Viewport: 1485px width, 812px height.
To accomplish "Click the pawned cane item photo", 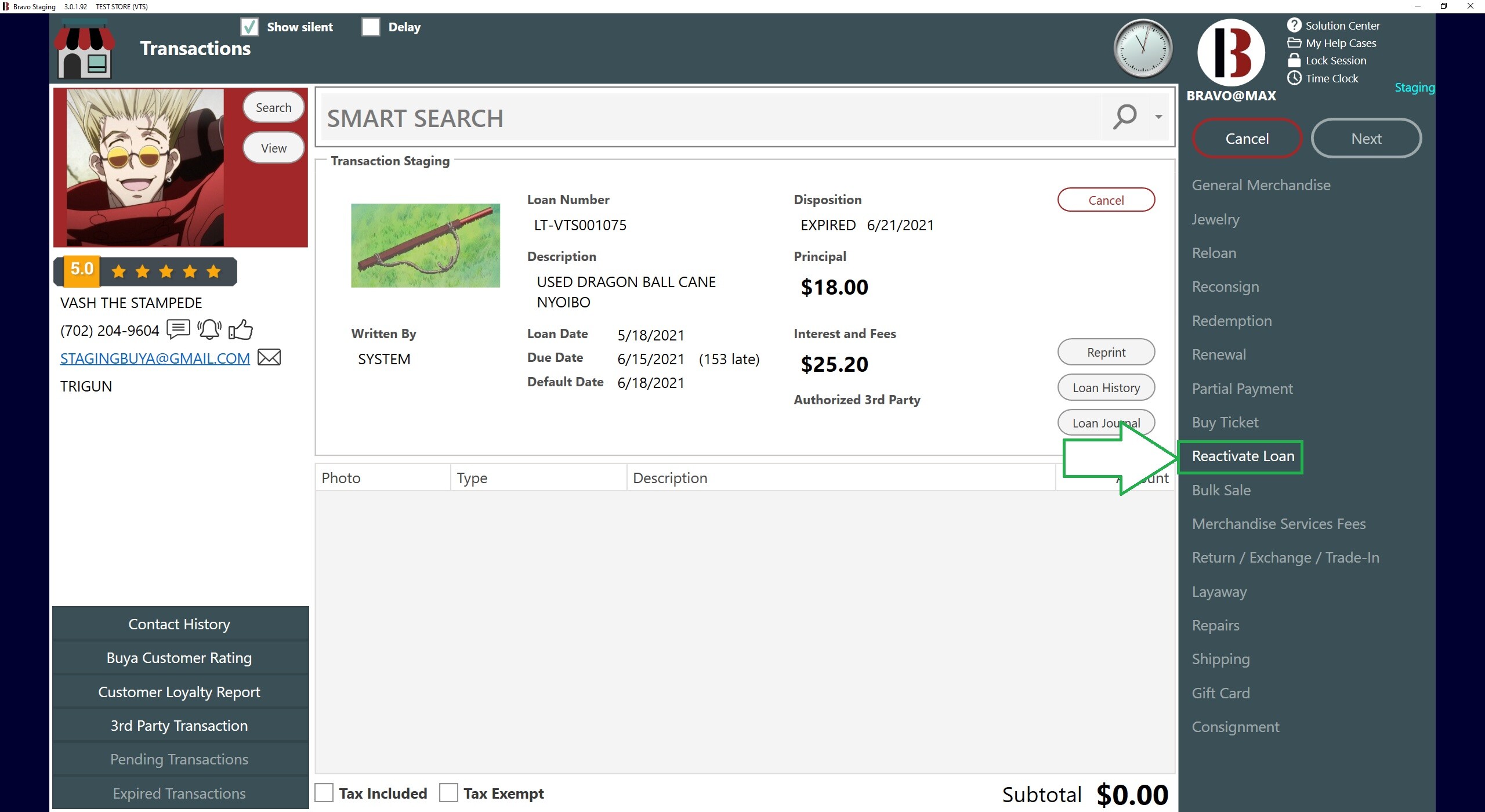I will pos(425,245).
